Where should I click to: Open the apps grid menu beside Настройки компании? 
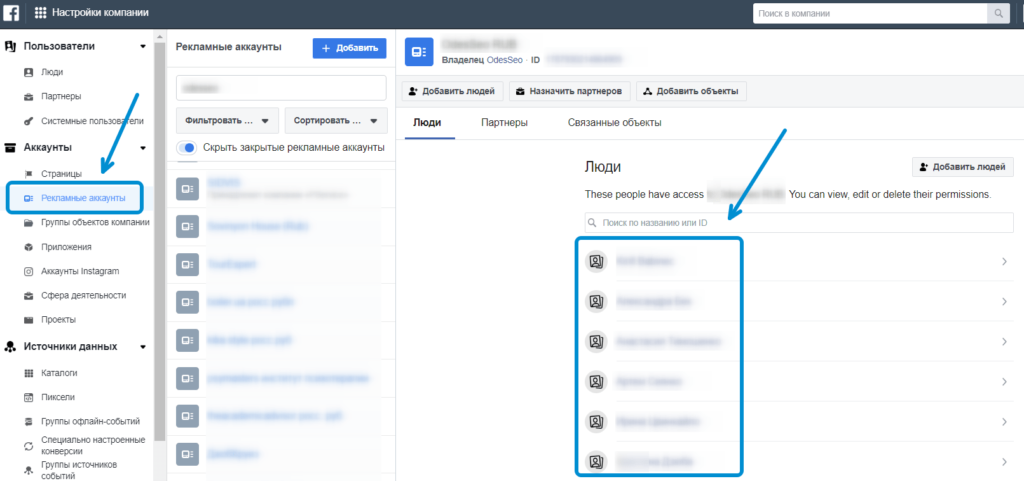tap(40, 12)
